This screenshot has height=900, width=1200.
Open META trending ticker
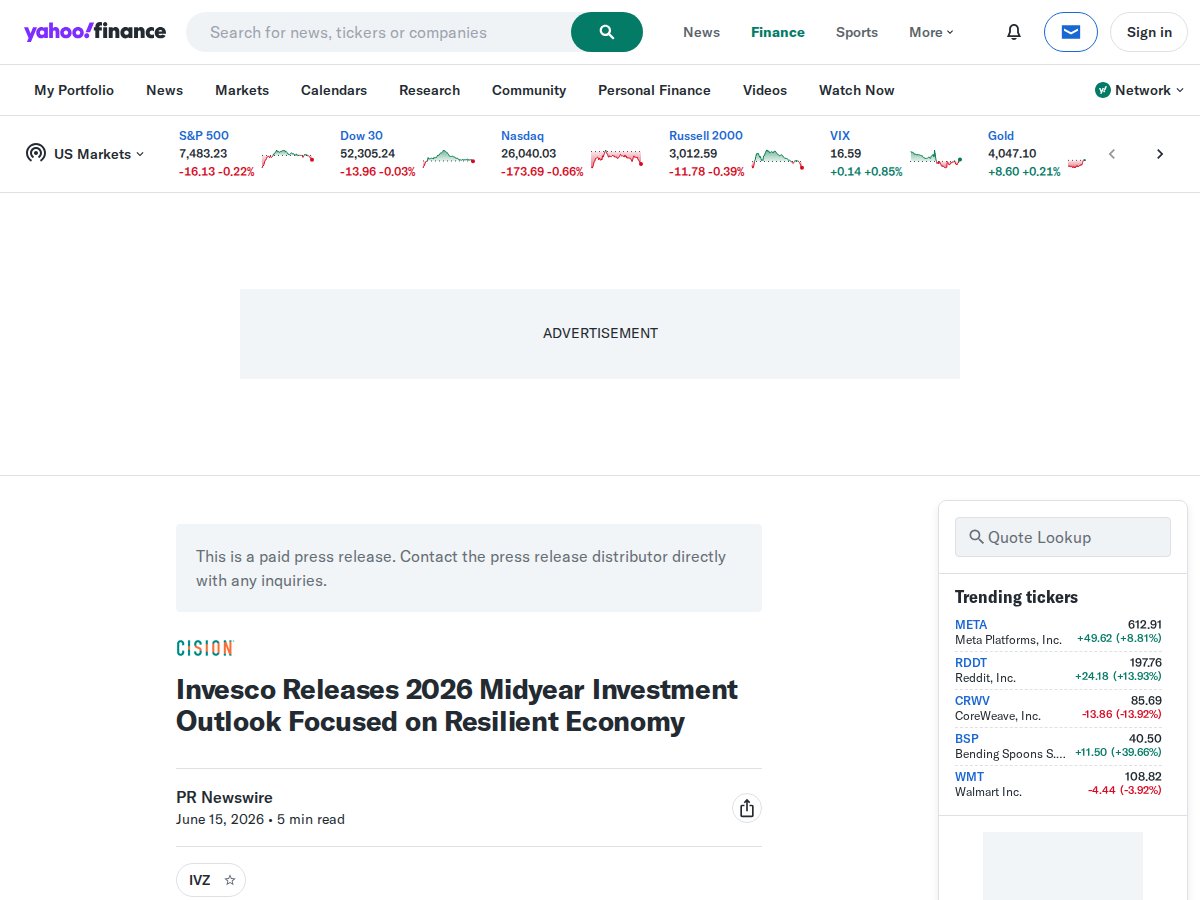tap(971, 625)
